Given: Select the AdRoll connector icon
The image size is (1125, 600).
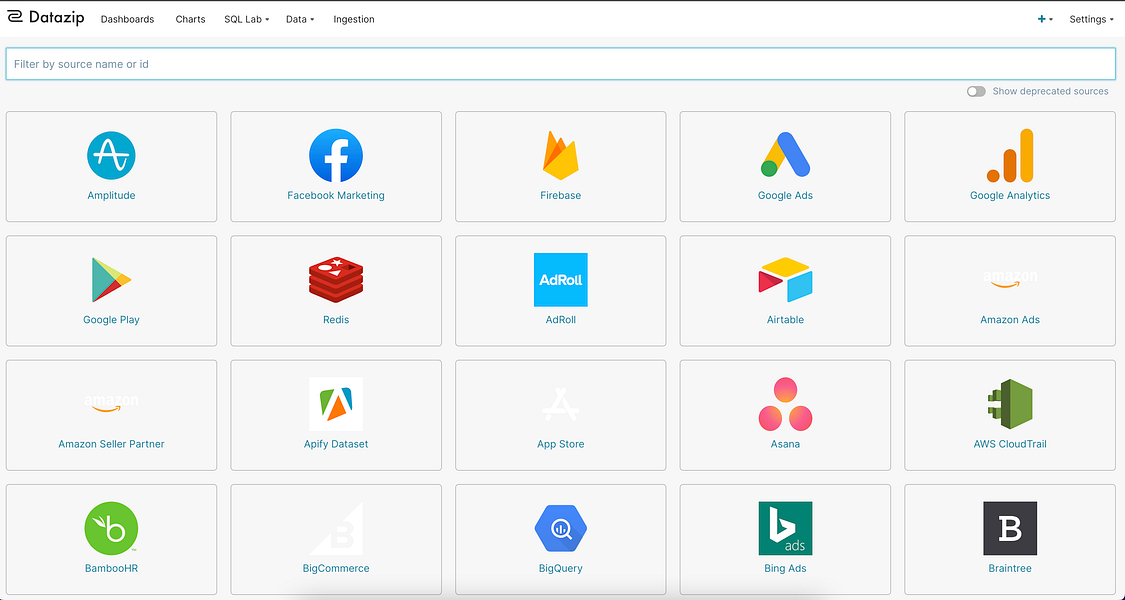Looking at the screenshot, I should [x=560, y=279].
